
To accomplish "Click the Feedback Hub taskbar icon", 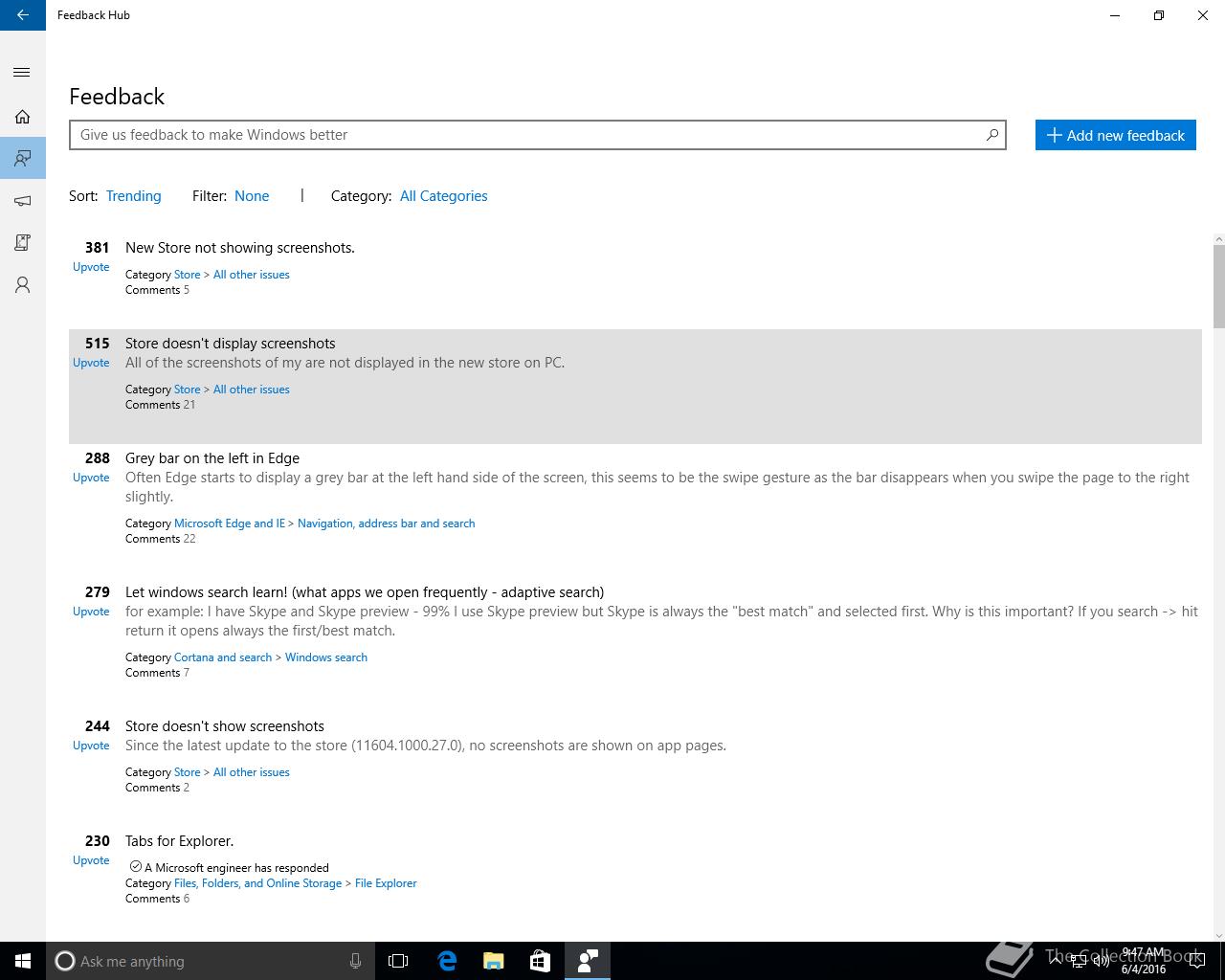I will tap(588, 961).
